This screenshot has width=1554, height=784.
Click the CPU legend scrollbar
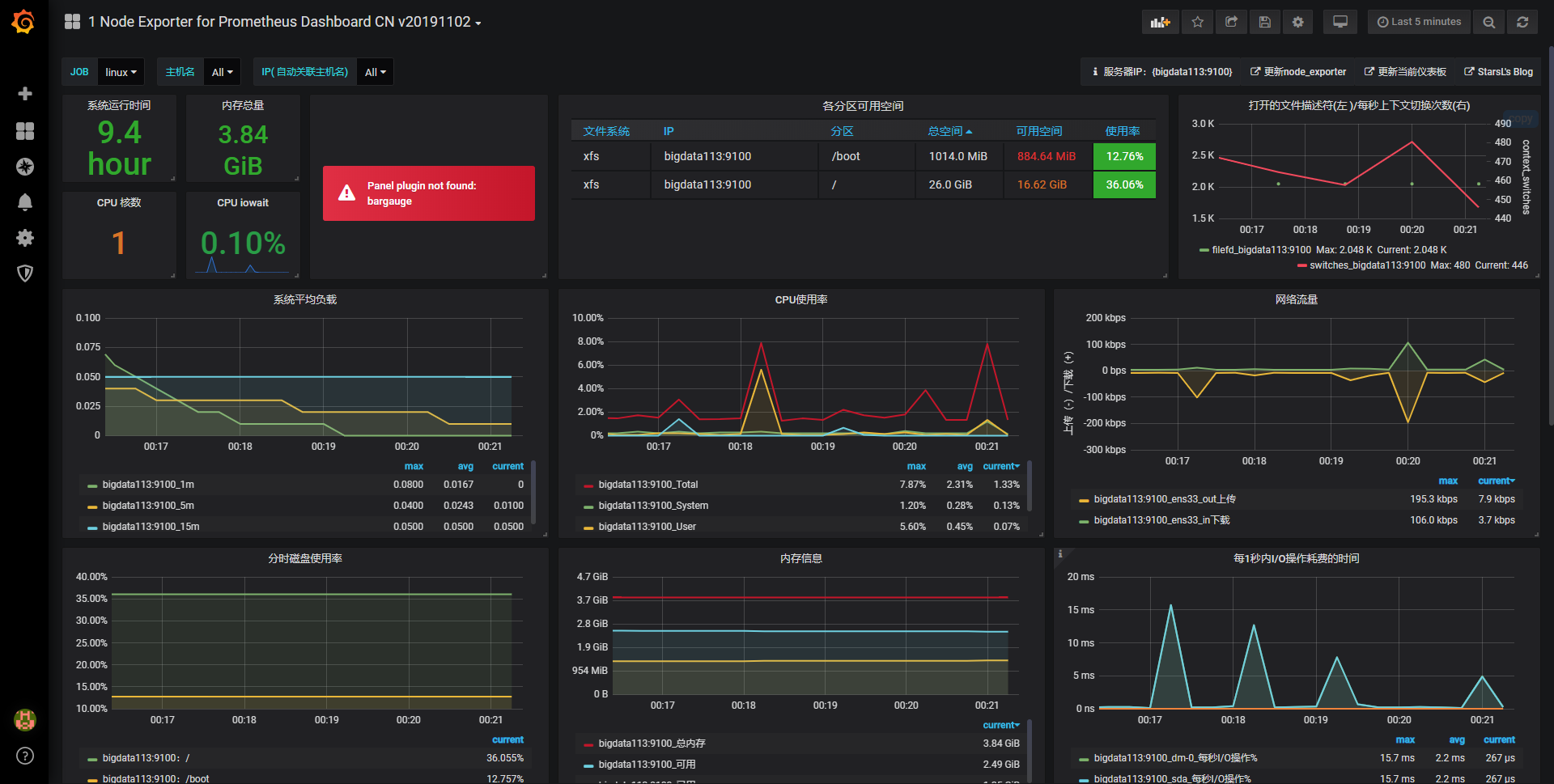(x=1030, y=486)
